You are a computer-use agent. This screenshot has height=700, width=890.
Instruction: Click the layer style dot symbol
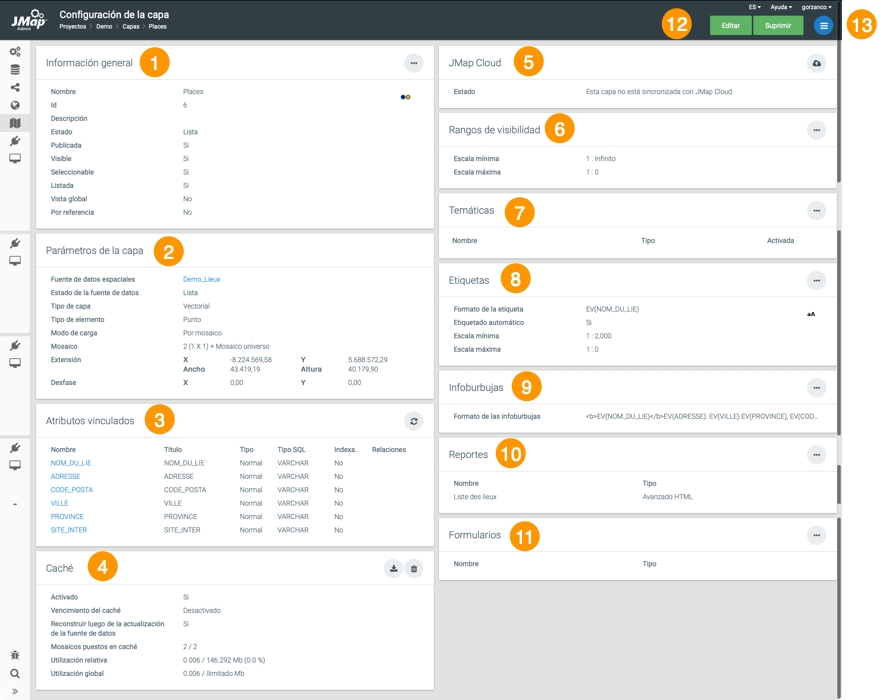point(405,97)
